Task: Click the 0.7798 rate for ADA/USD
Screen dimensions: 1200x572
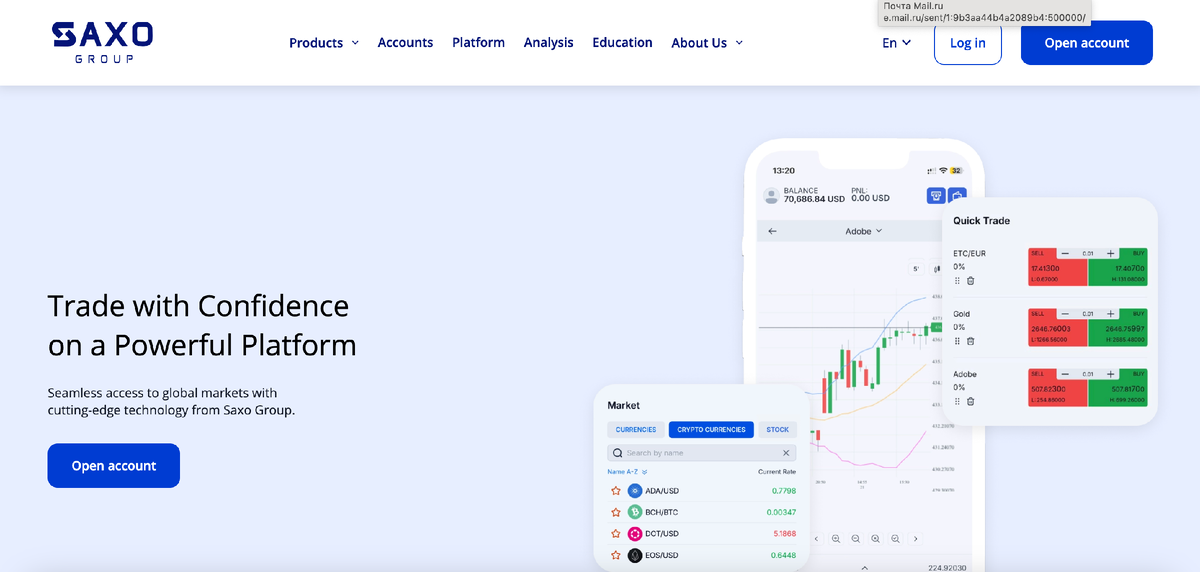Action: pyautogui.click(x=783, y=491)
